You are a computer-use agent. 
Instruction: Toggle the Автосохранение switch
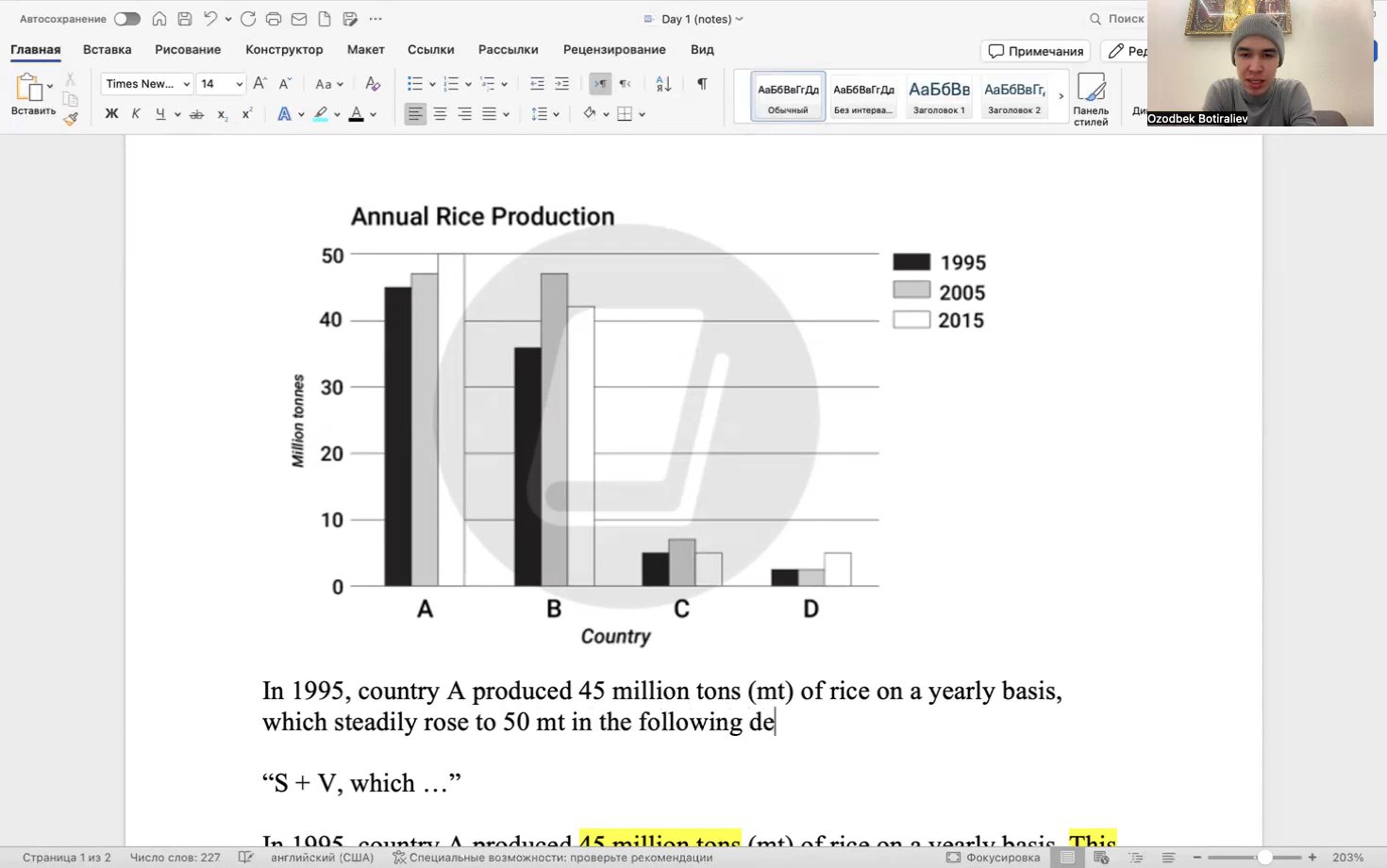(127, 18)
